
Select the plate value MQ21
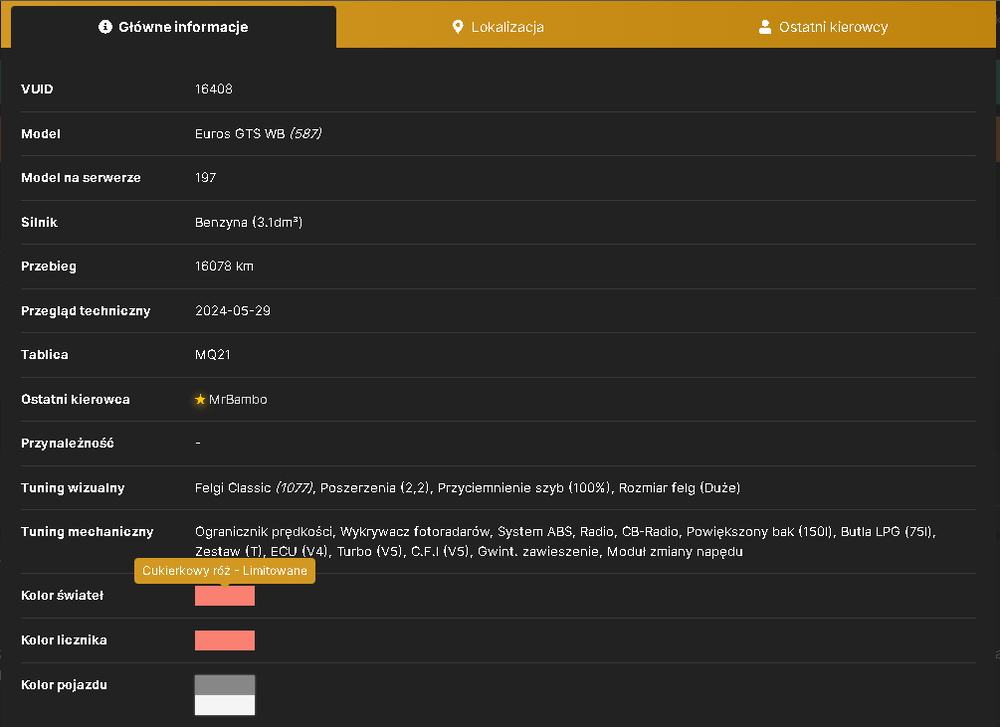click(x=213, y=355)
